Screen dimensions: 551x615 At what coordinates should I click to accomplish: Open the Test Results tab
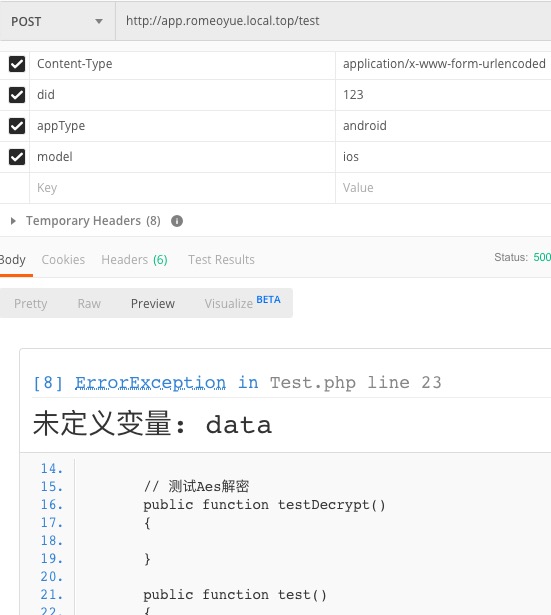coord(221,260)
